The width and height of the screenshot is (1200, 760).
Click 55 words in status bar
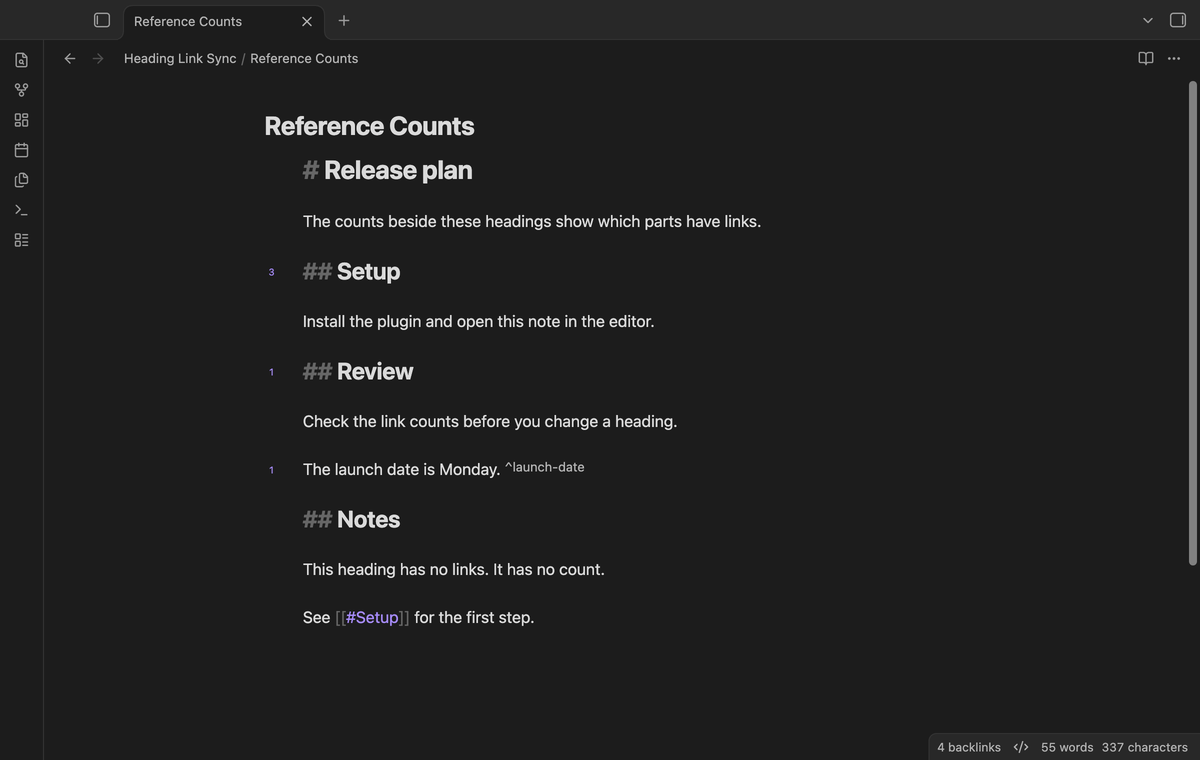[x=1067, y=747]
